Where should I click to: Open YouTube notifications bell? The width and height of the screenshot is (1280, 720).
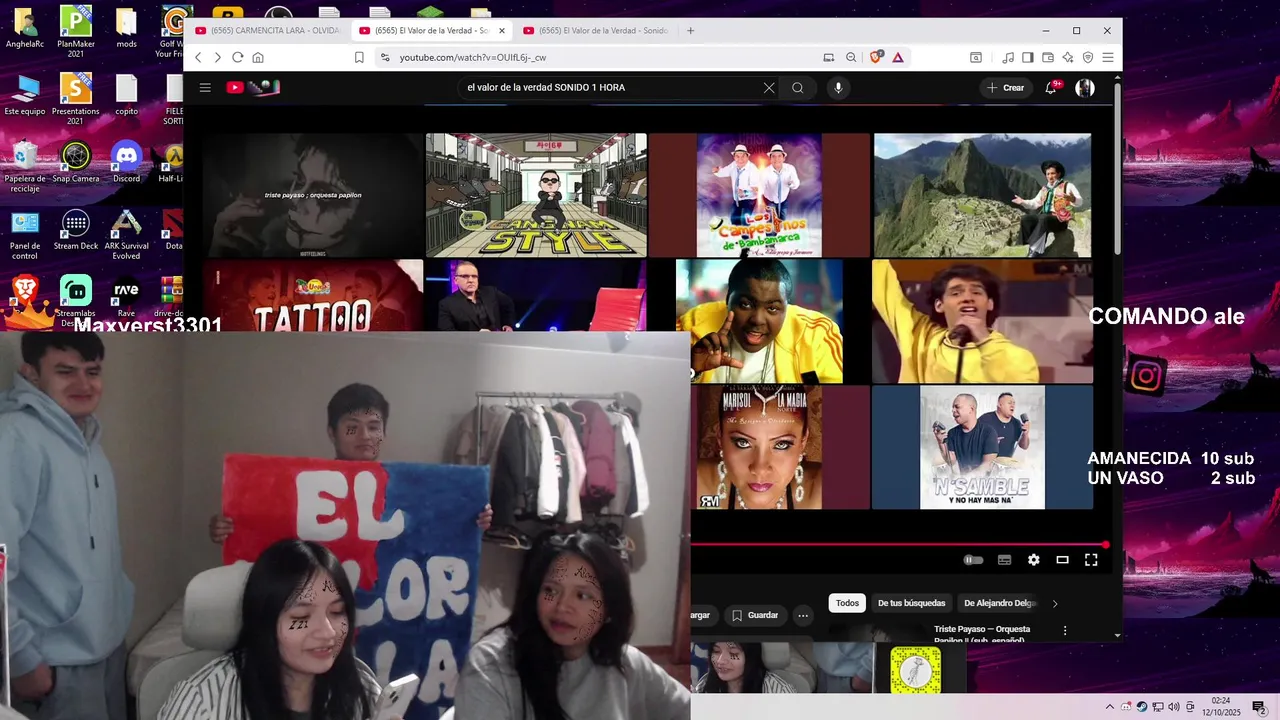point(1051,88)
